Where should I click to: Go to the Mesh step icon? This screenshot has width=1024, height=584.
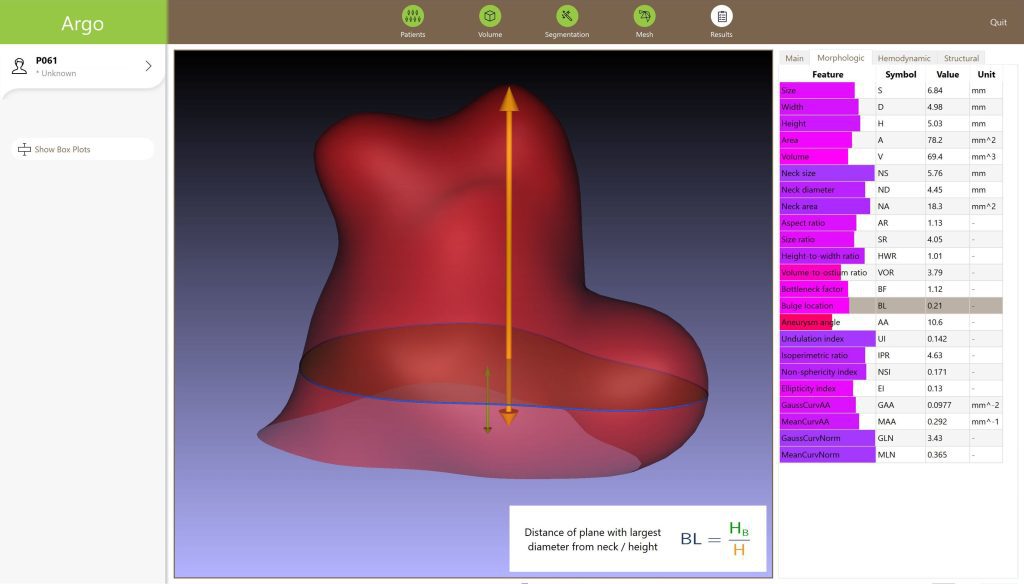[x=644, y=16]
